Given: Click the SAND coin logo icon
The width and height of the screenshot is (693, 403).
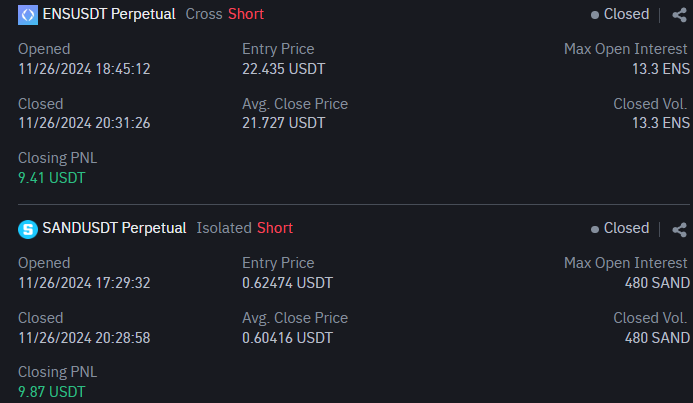Looking at the screenshot, I should [x=28, y=229].
